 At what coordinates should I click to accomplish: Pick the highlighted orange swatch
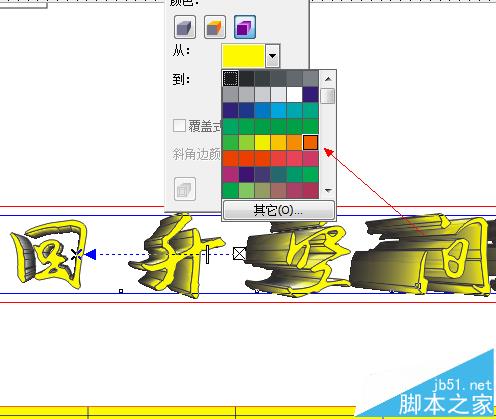tap(310, 142)
